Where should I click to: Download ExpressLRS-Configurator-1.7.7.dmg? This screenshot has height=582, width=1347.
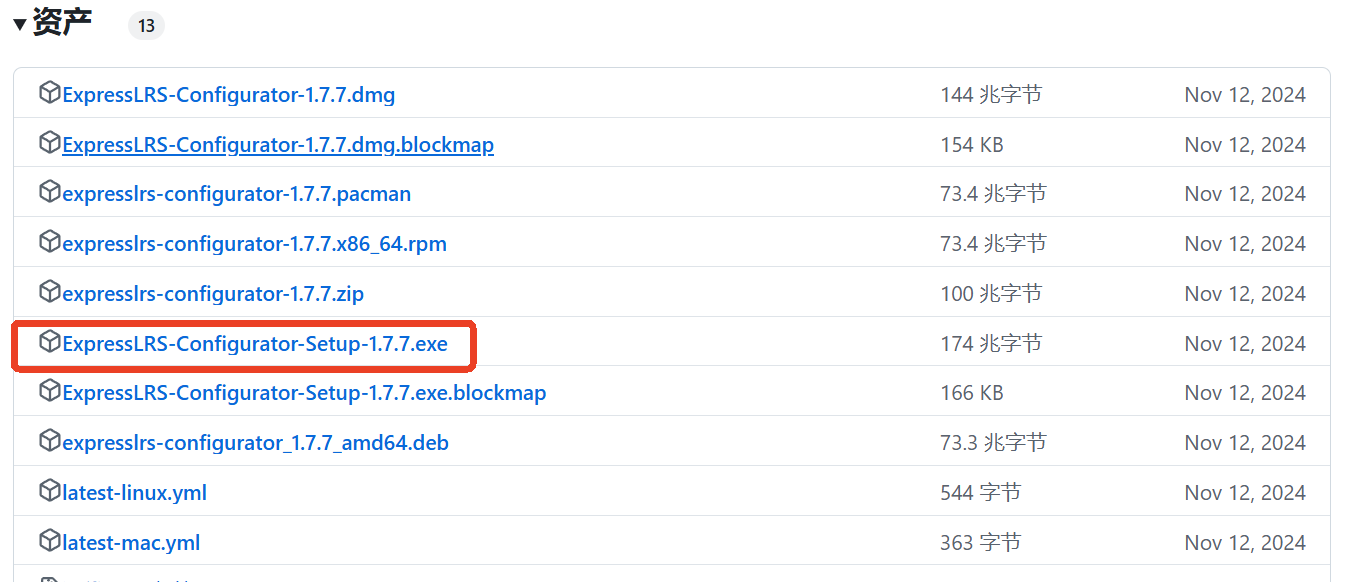(228, 95)
